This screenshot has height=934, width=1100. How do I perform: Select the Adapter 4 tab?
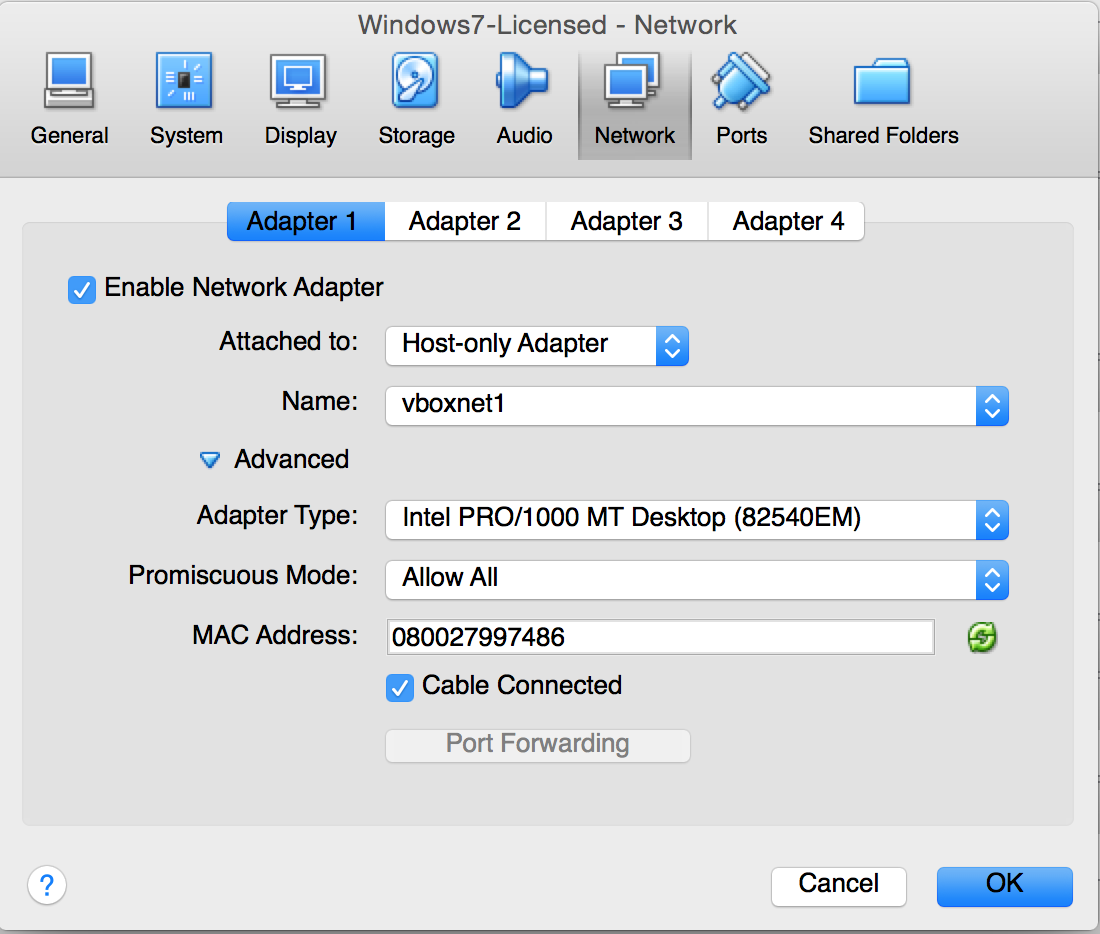[x=786, y=221]
